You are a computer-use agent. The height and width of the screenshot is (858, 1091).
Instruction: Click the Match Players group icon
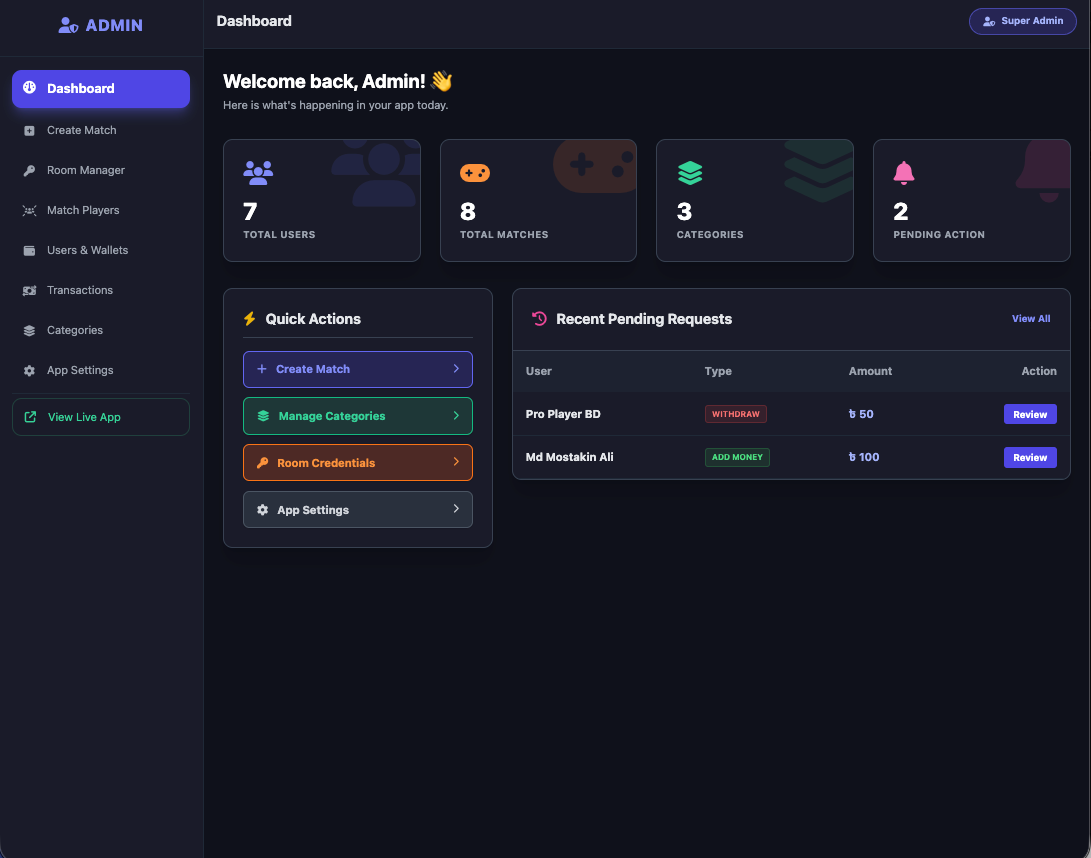coord(29,211)
